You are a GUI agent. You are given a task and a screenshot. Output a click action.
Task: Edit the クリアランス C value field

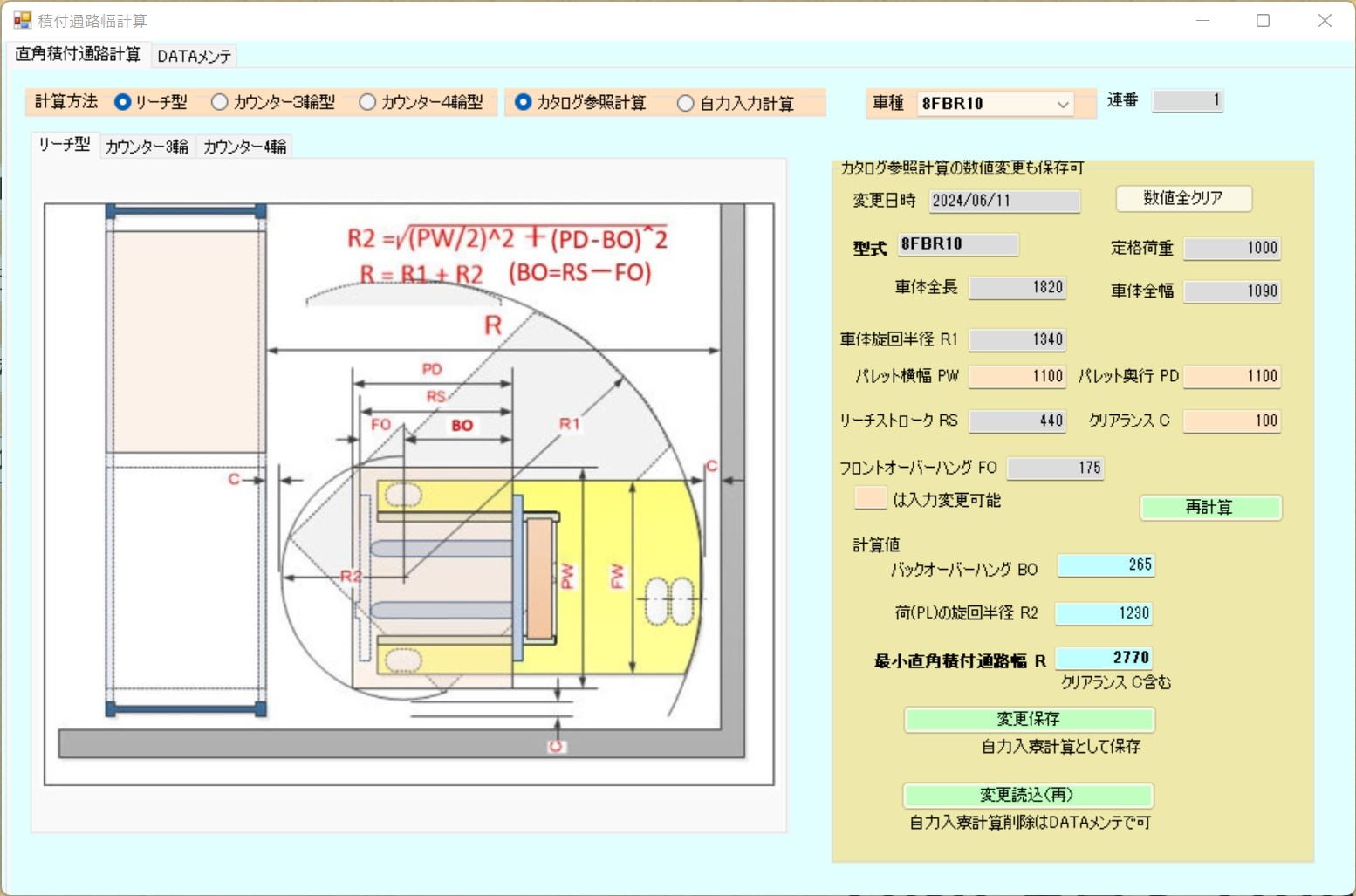pyautogui.click(x=1231, y=421)
